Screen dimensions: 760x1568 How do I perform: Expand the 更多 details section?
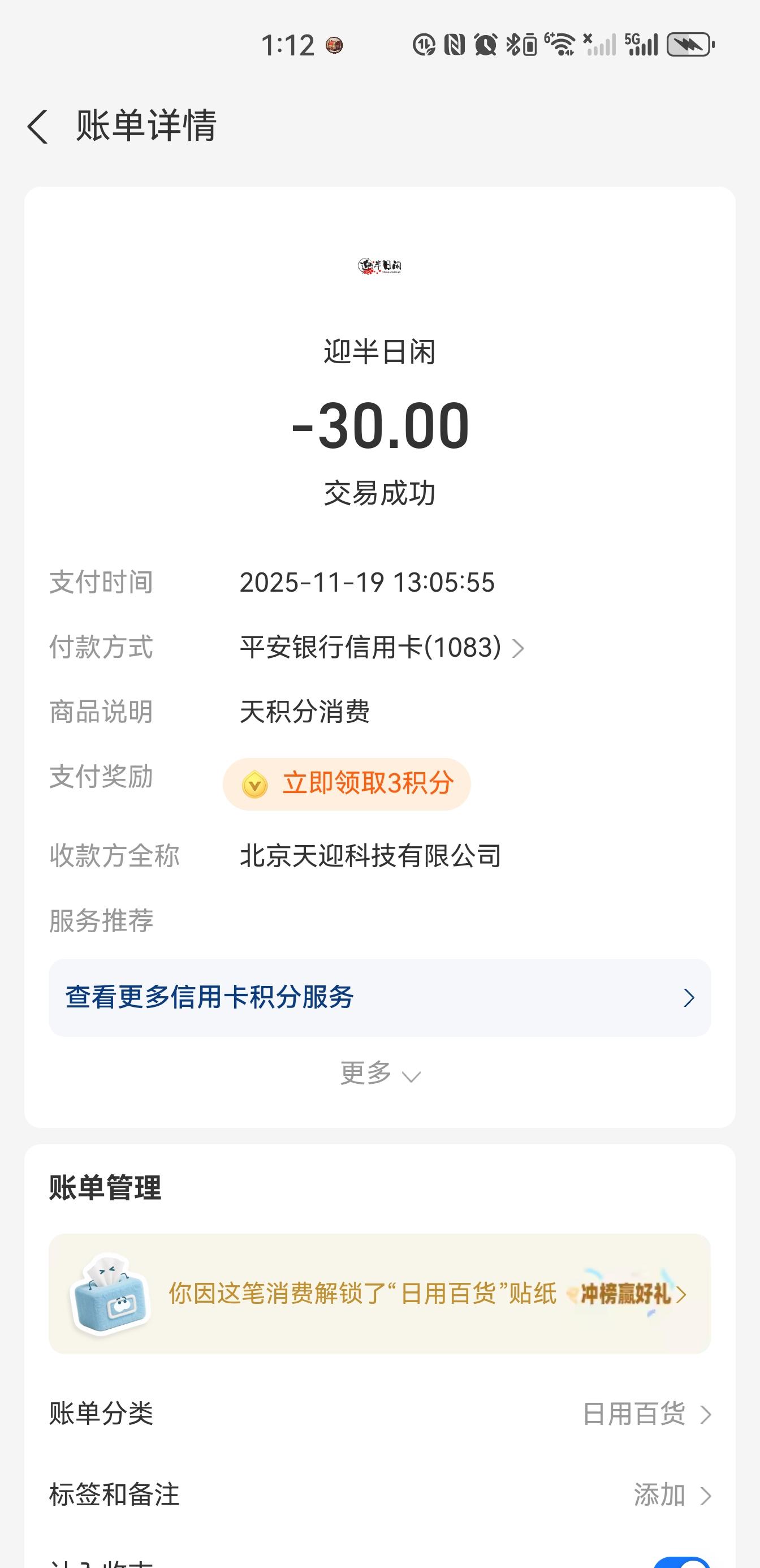[379, 1074]
